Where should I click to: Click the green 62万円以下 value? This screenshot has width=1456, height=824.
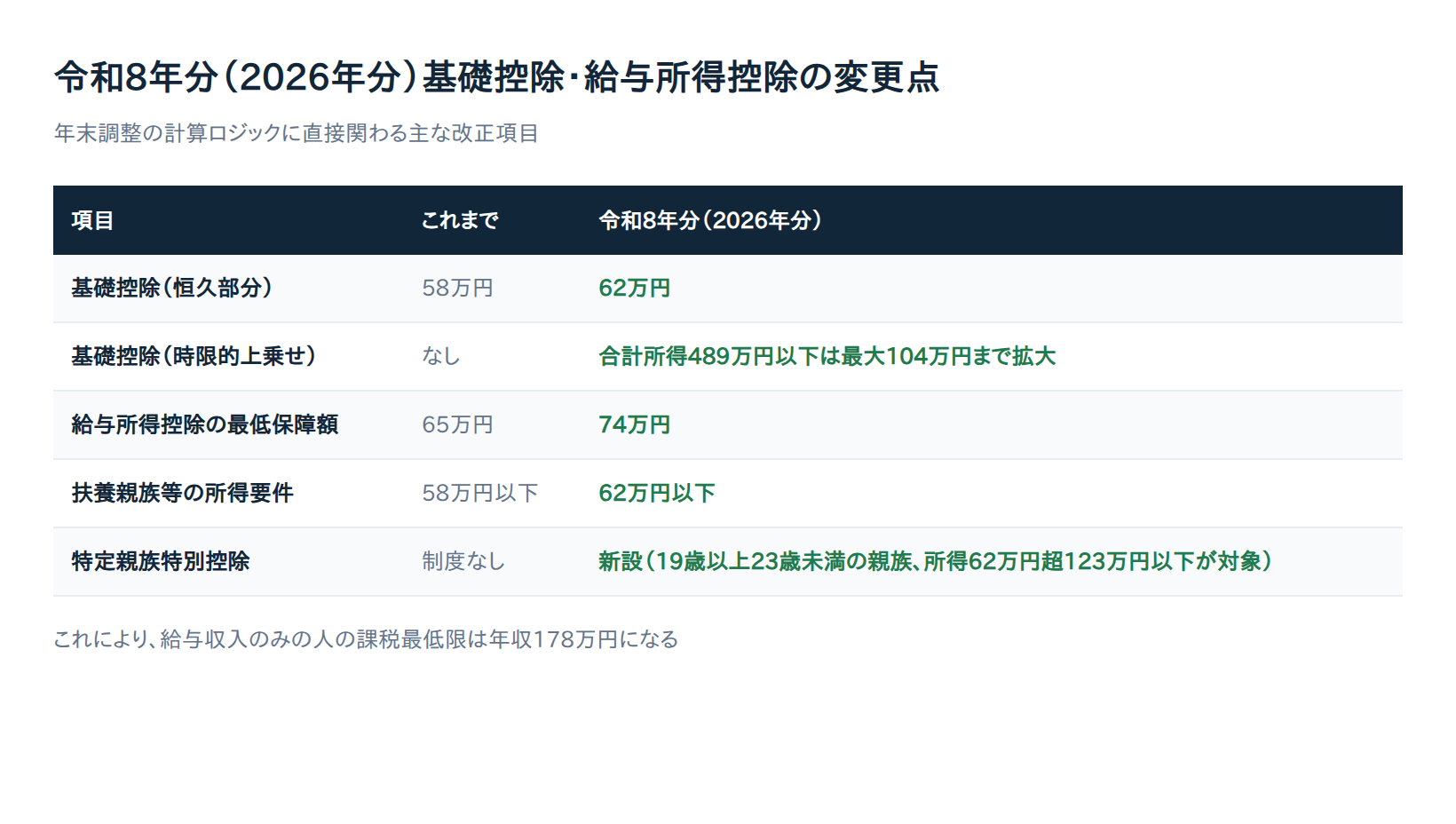657,493
